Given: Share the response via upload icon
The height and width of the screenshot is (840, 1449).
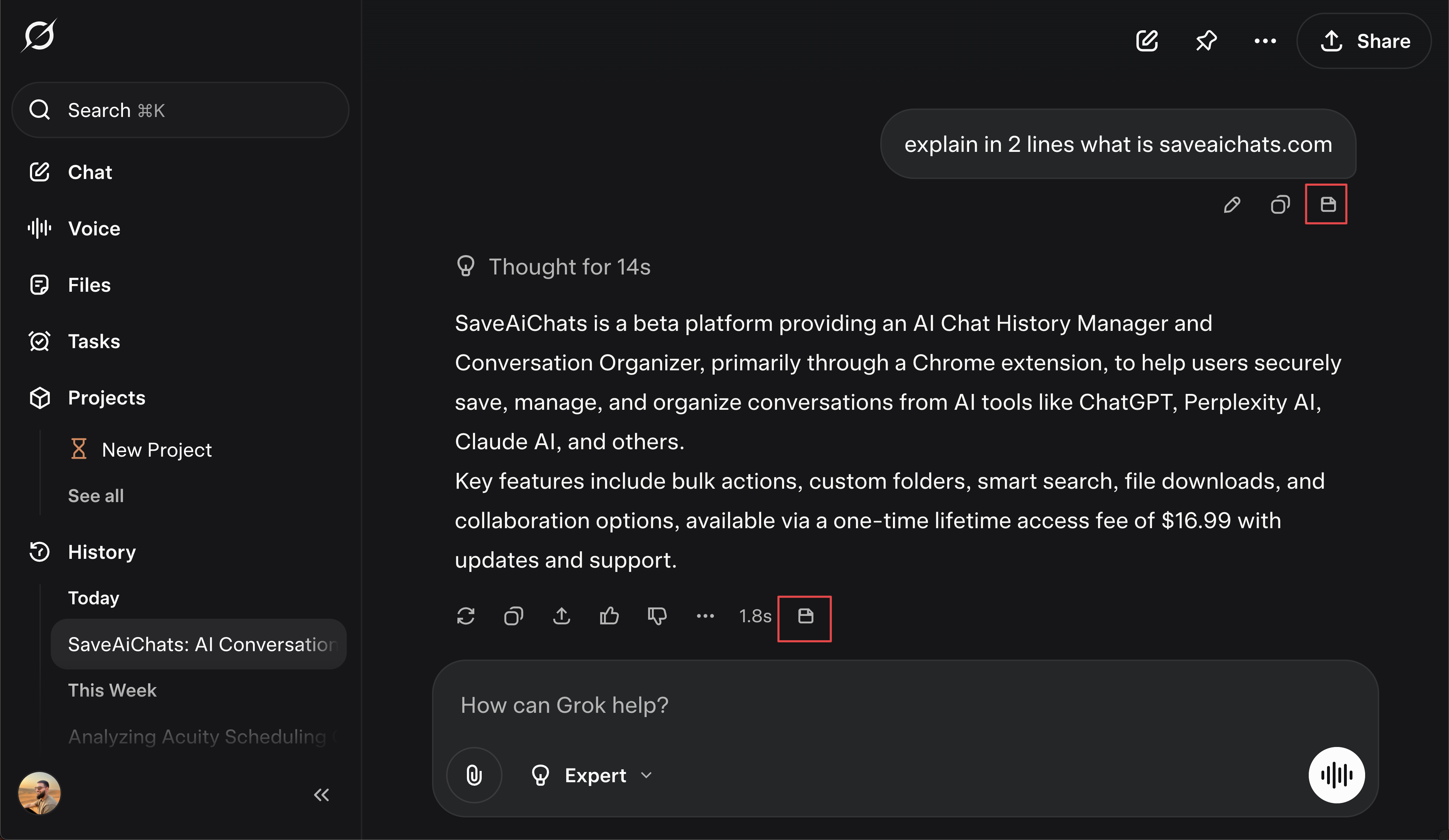Looking at the screenshot, I should [x=561, y=616].
